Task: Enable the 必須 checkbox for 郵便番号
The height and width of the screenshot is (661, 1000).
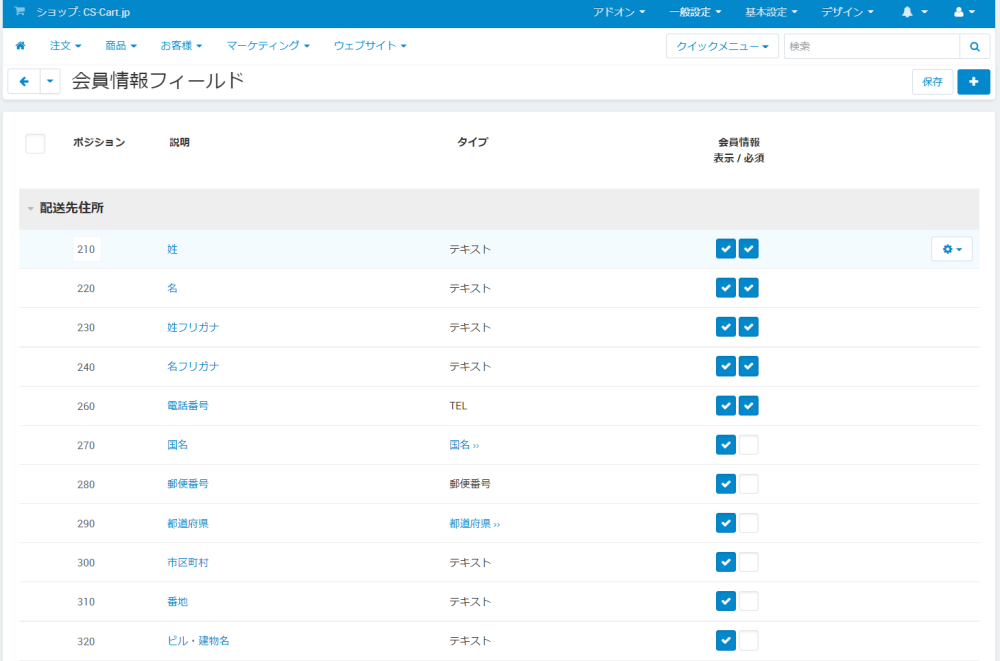Action: coord(749,484)
